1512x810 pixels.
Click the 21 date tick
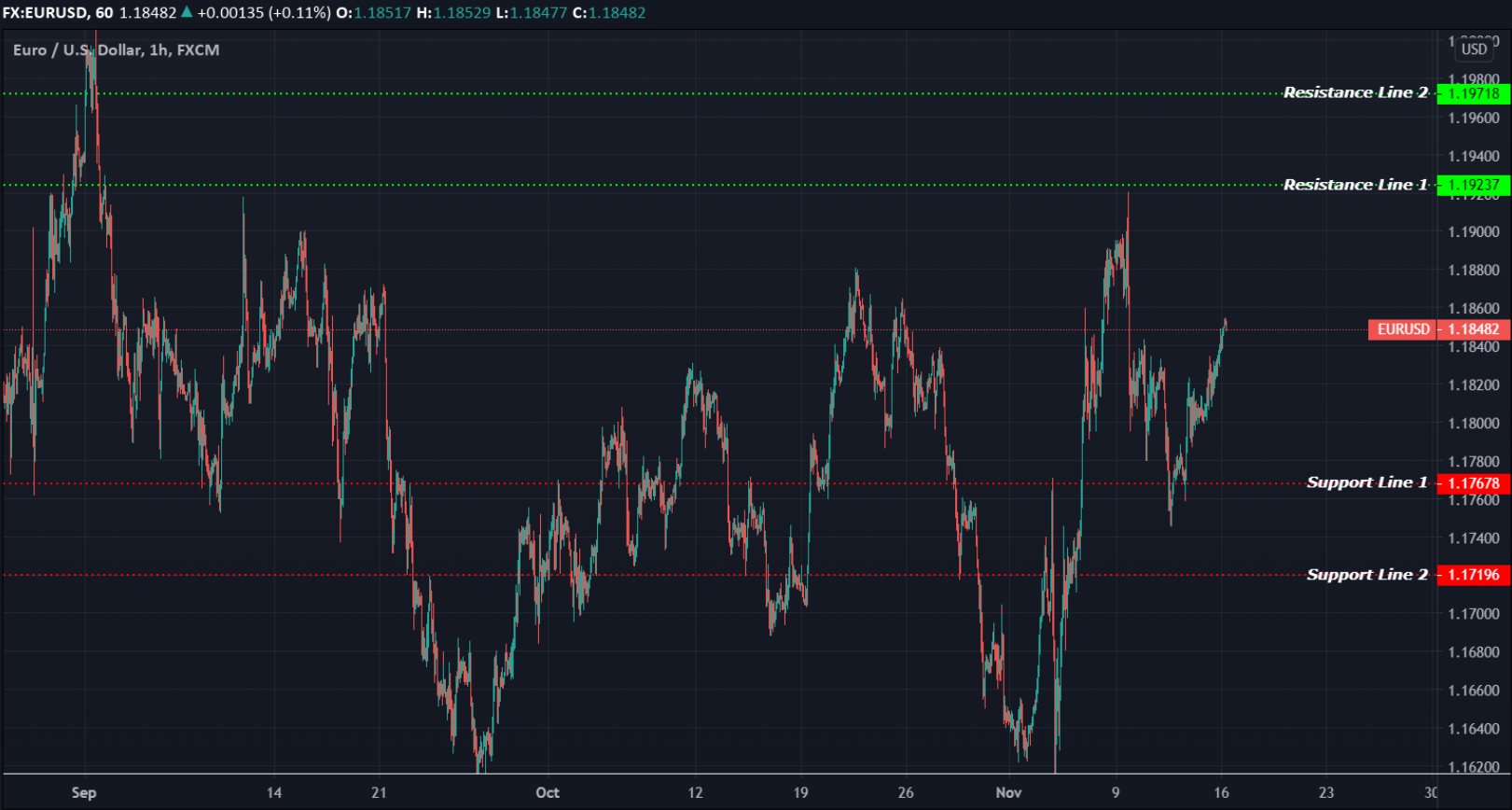[379, 792]
